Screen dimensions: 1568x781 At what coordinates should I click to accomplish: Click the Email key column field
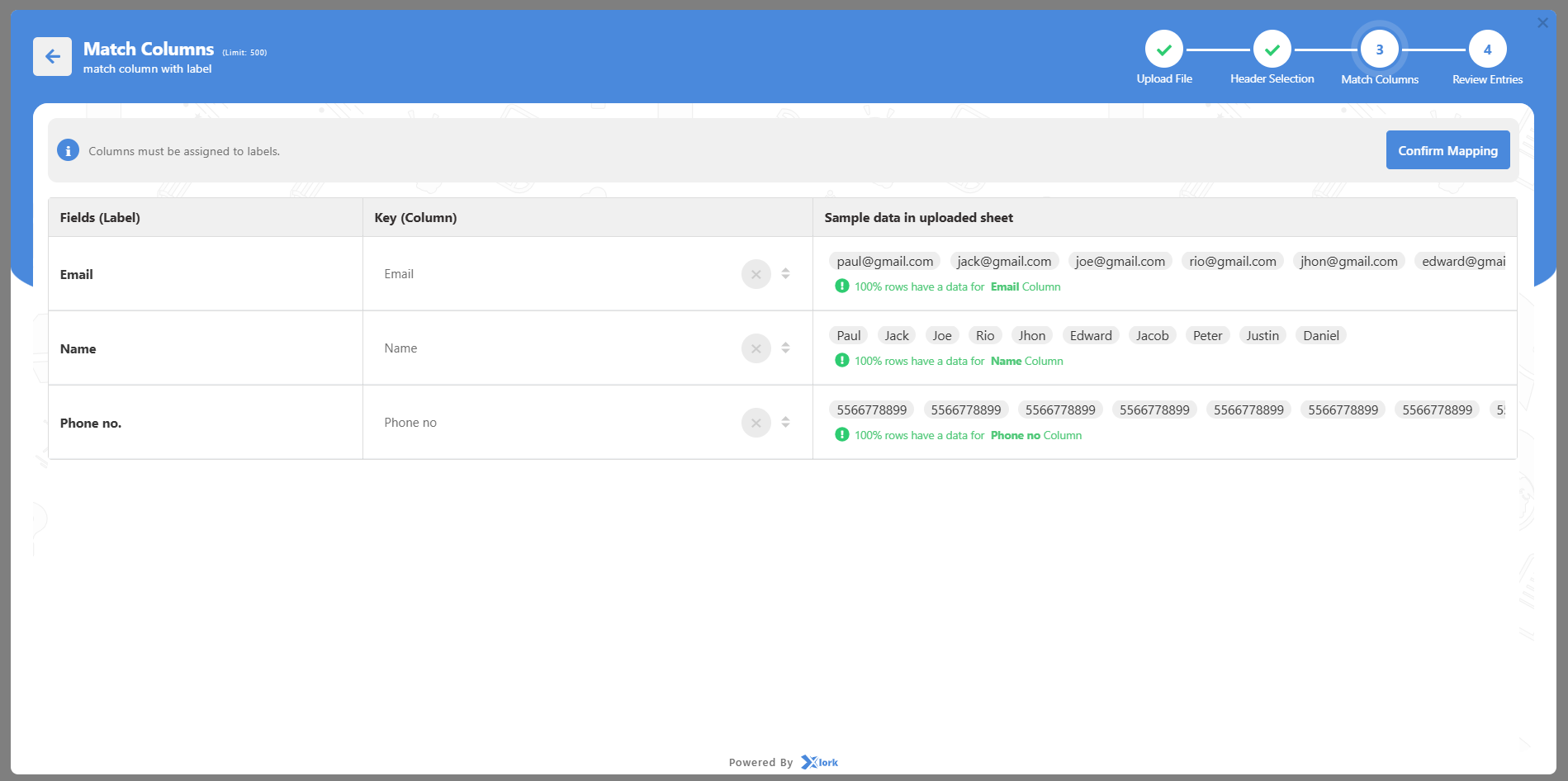point(553,274)
